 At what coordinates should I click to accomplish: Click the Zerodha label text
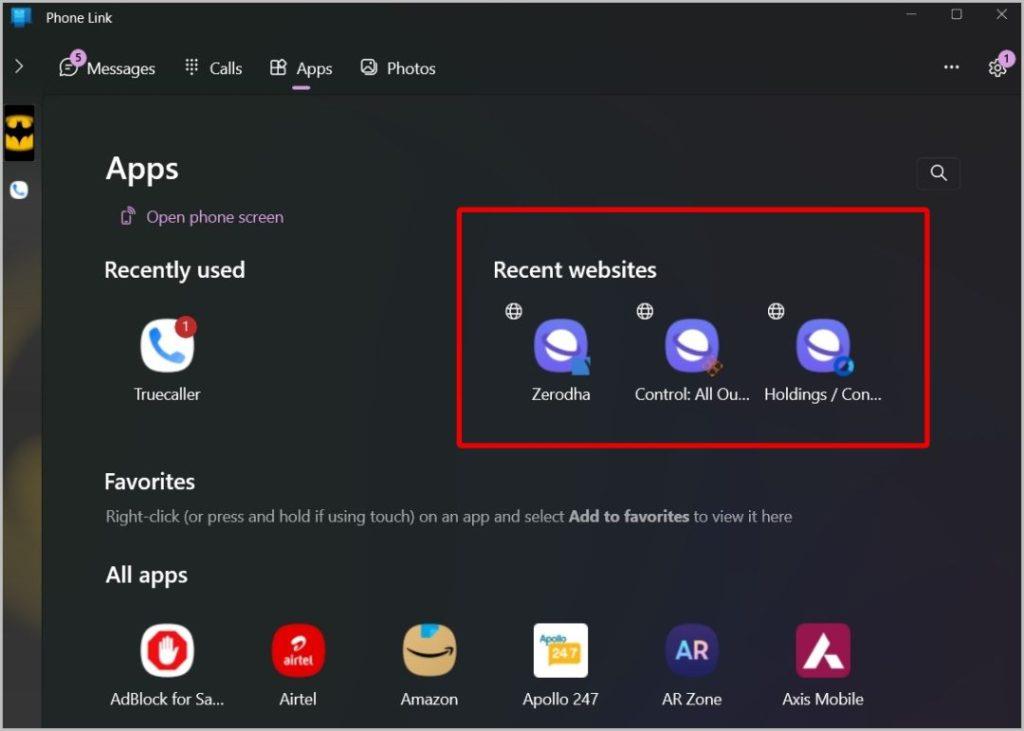click(x=561, y=395)
